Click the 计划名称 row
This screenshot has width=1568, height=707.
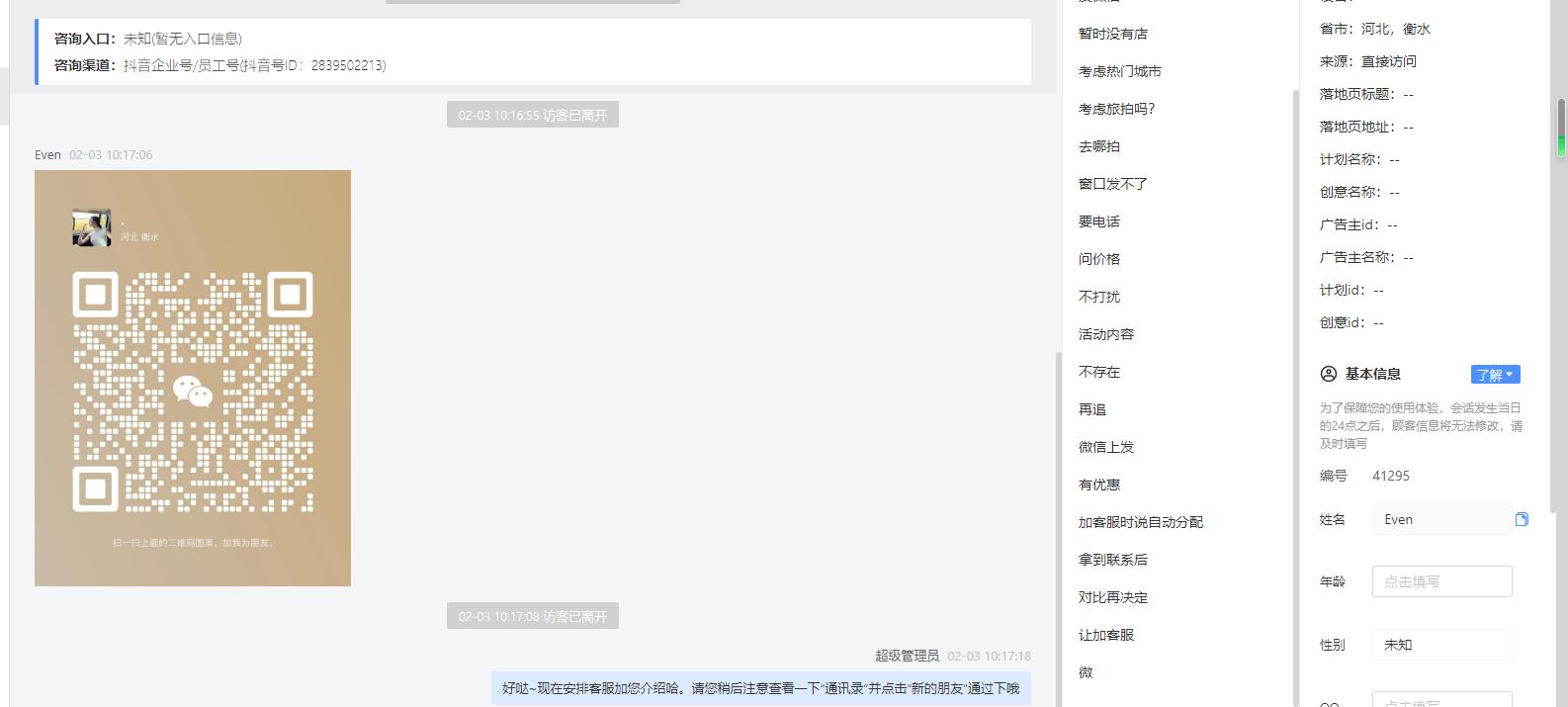(x=1359, y=159)
